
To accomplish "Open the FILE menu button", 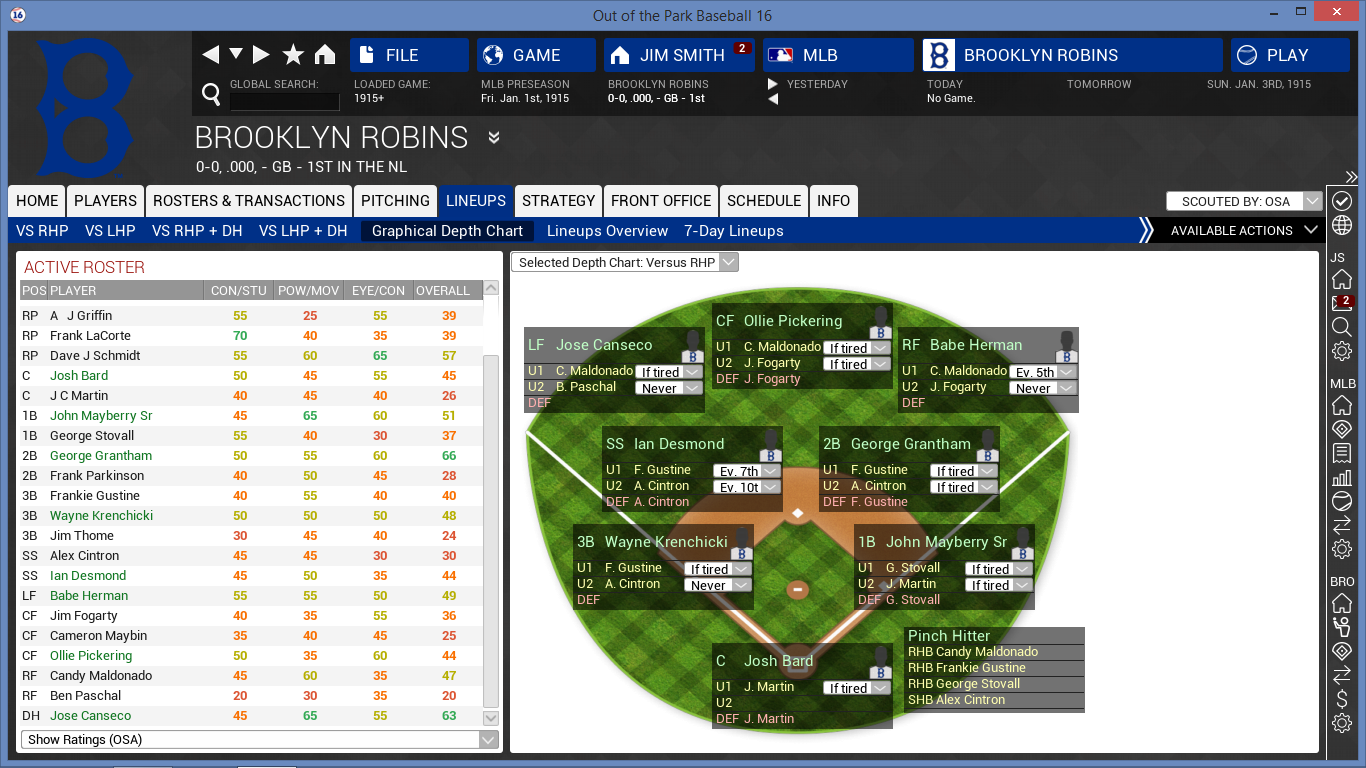I will click(x=409, y=55).
